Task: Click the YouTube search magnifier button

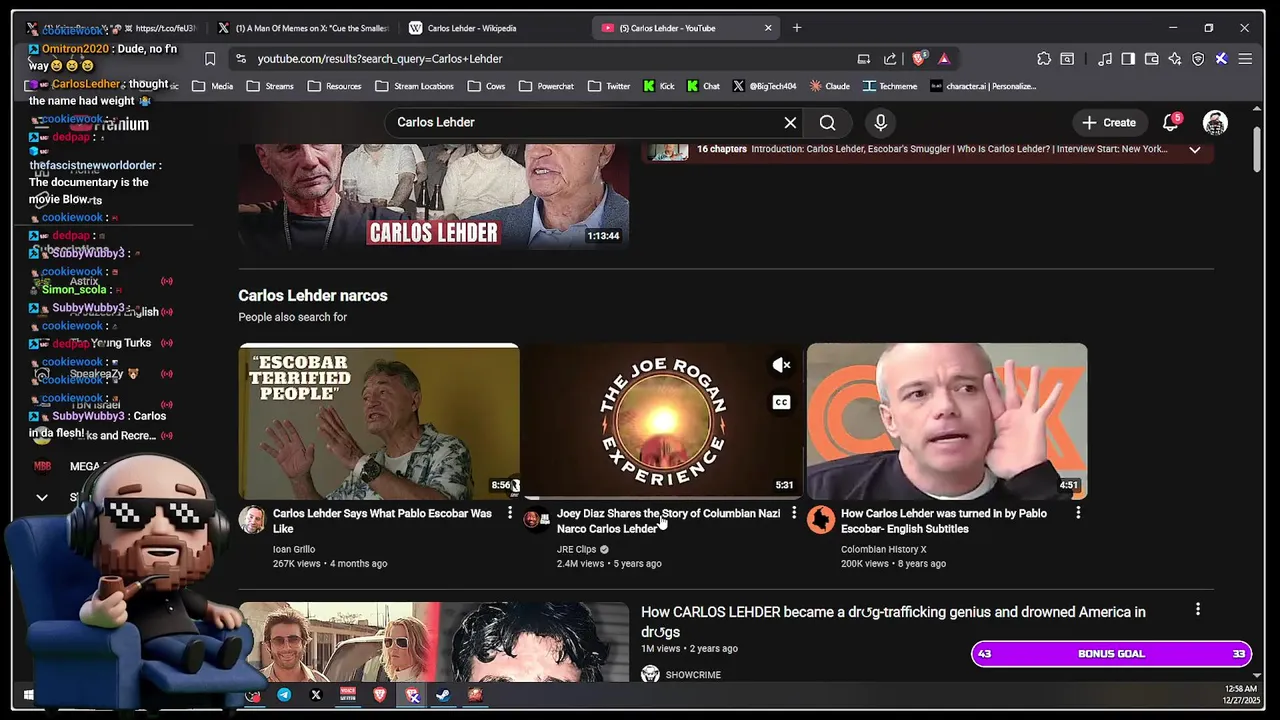Action: coord(827,122)
